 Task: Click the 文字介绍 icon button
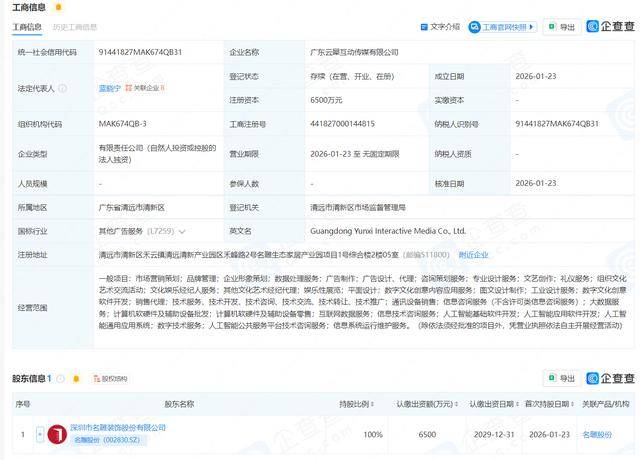(x=439, y=26)
